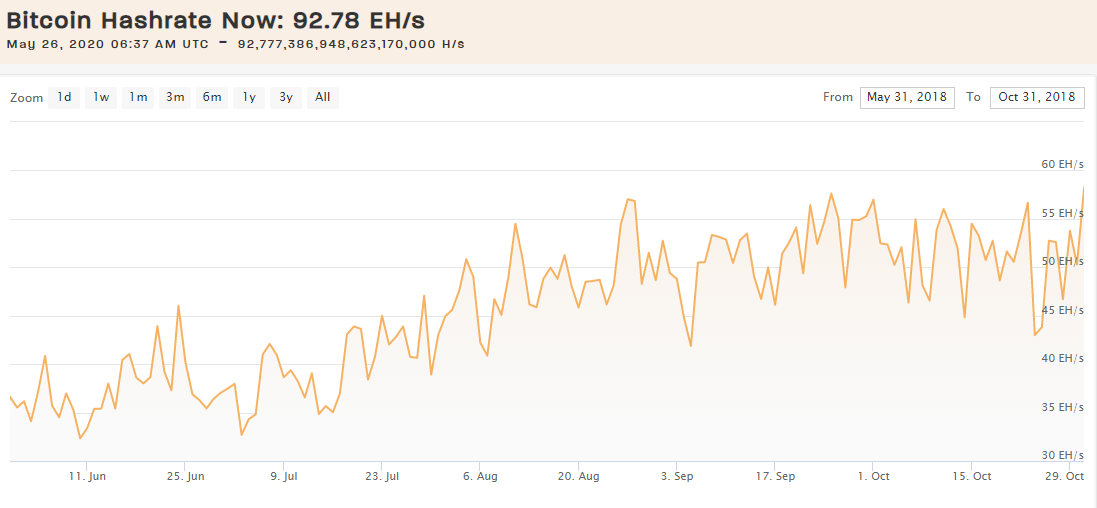Image resolution: width=1097 pixels, height=508 pixels.
Task: Set chart zoom to 1w
Action: click(101, 97)
